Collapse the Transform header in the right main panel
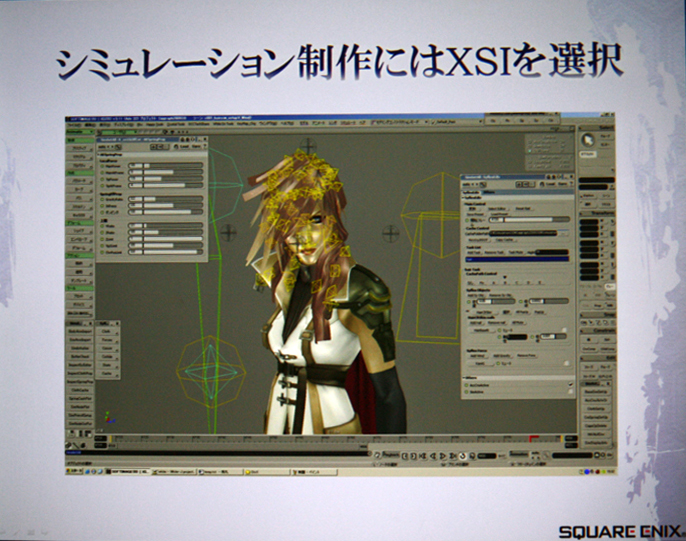The height and width of the screenshot is (541, 686). [597, 213]
